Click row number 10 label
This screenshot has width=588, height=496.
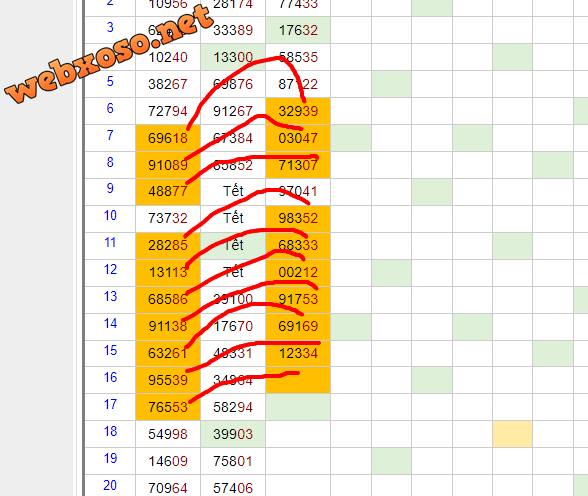pyautogui.click(x=110, y=216)
